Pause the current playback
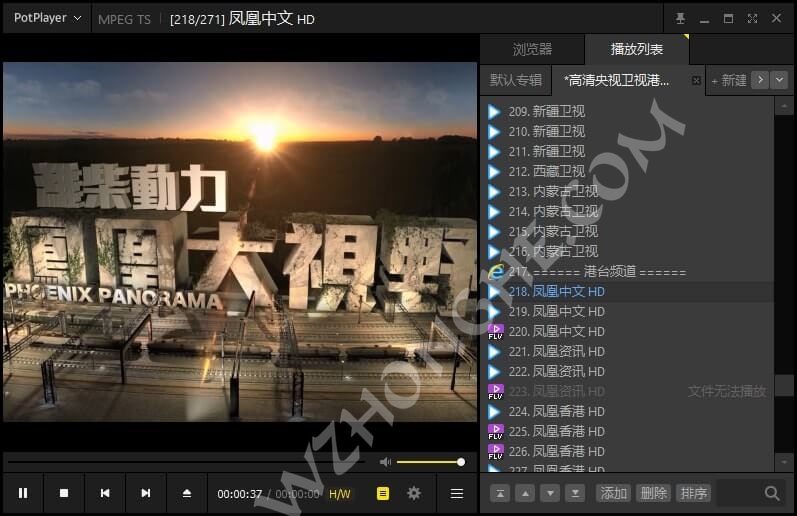 (x=23, y=493)
